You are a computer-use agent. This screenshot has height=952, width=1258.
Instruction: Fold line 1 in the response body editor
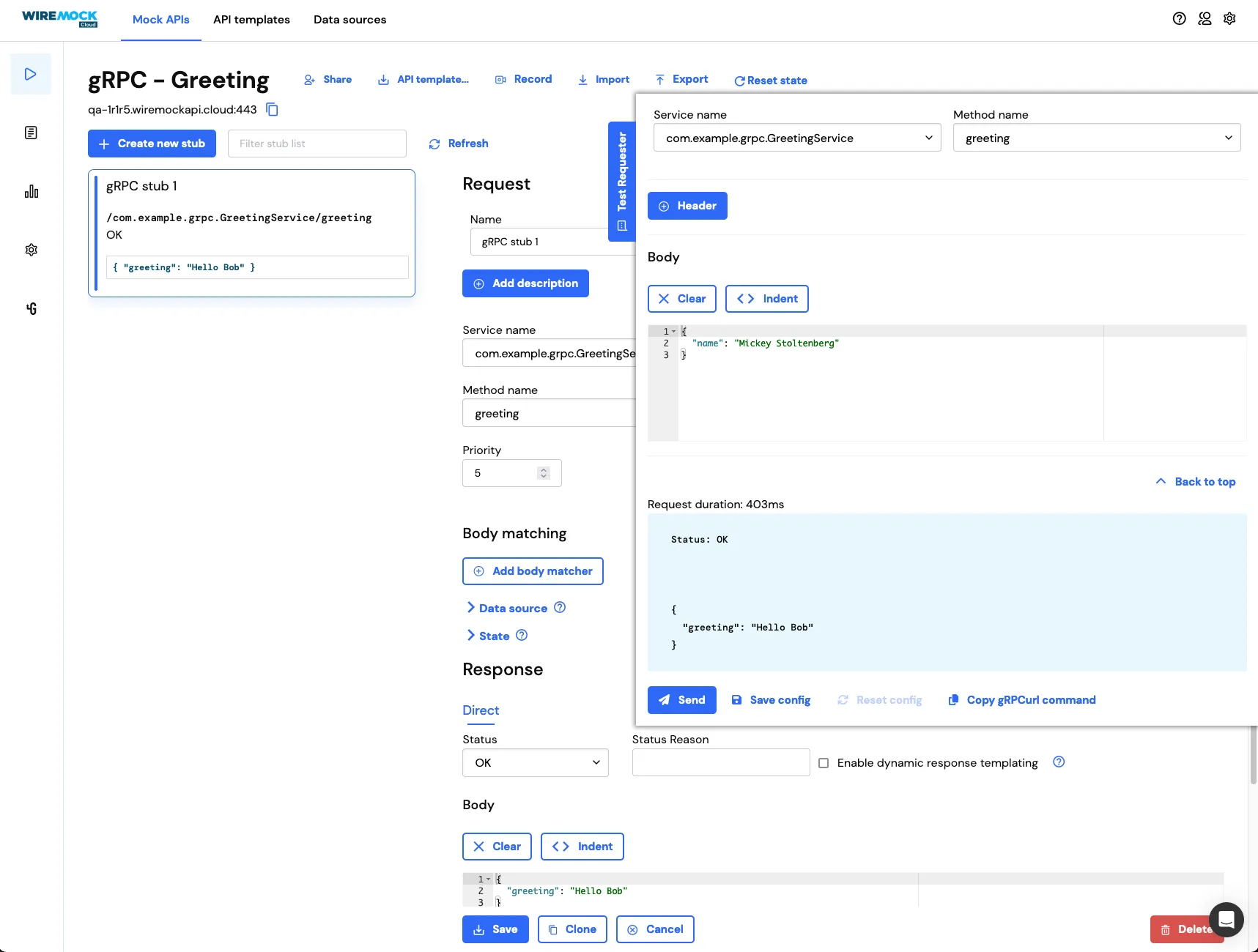click(x=489, y=879)
